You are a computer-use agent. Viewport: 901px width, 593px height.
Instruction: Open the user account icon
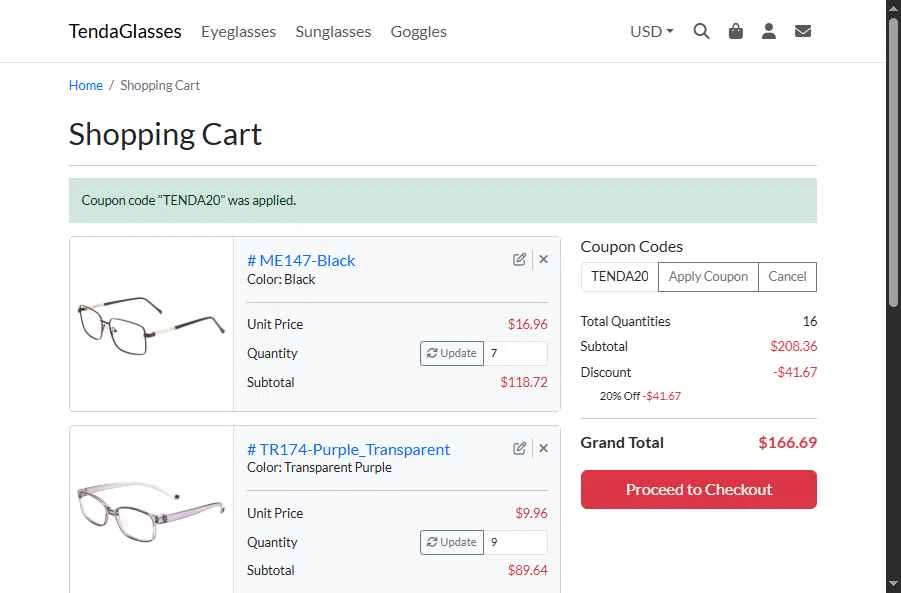click(769, 31)
